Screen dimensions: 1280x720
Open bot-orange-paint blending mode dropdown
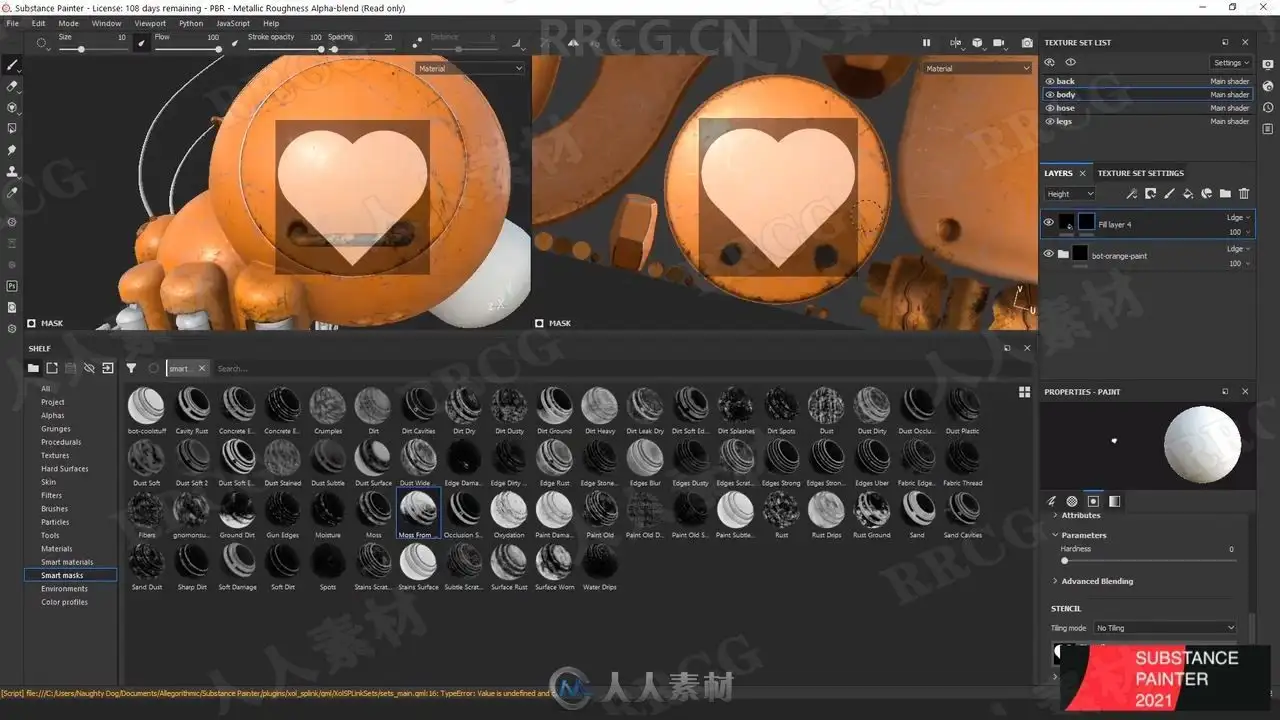[1238, 248]
